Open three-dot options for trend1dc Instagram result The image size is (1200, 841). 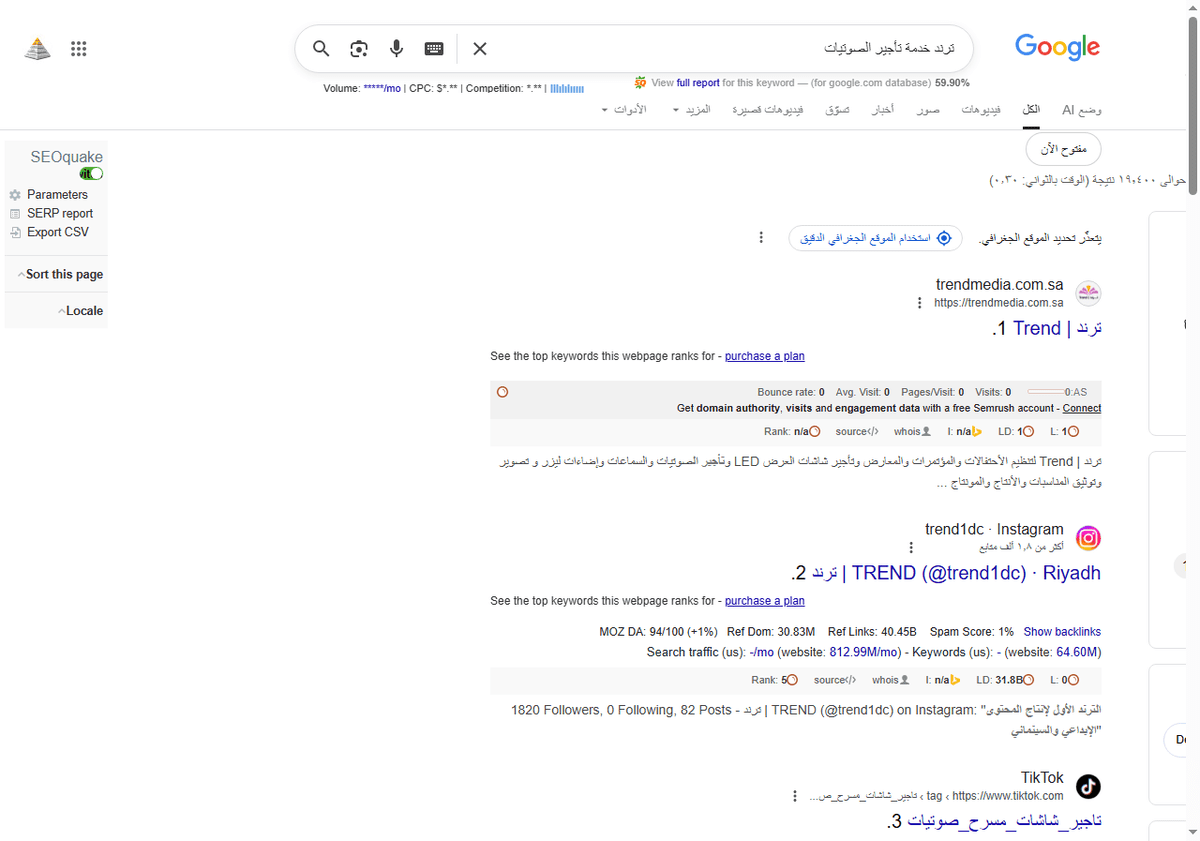pyautogui.click(x=910, y=548)
